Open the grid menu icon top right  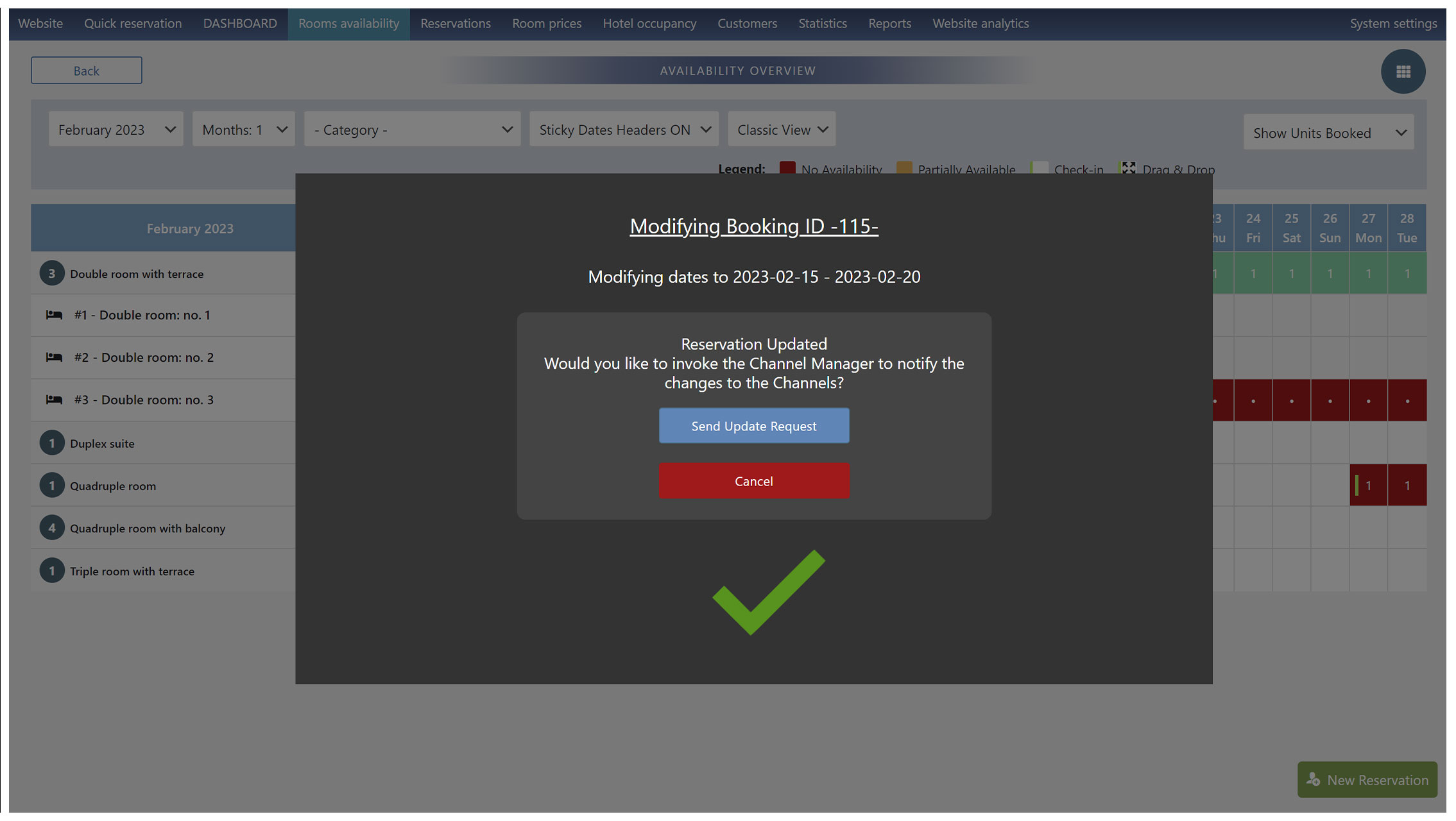pyautogui.click(x=1403, y=71)
